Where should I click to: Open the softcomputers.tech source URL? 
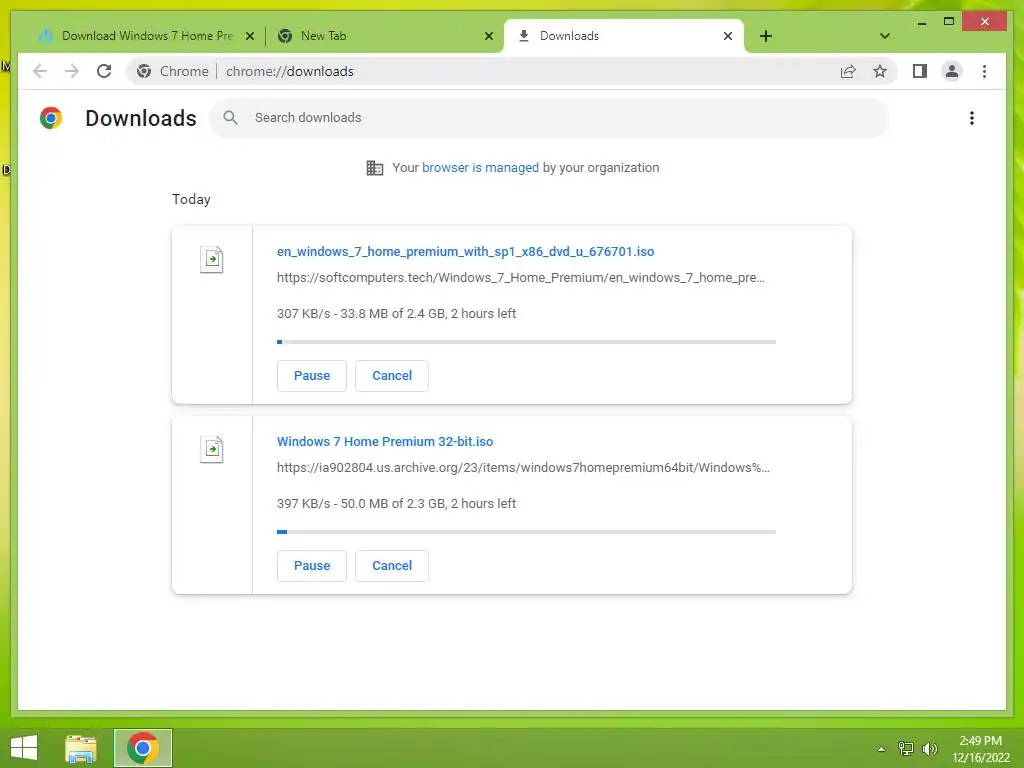pos(520,278)
